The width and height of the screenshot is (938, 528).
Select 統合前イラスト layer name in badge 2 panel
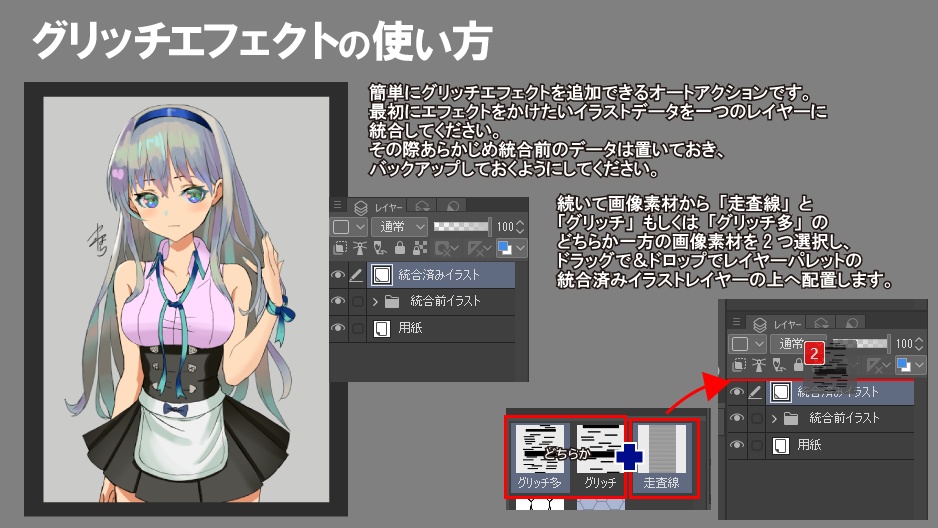pos(844,419)
